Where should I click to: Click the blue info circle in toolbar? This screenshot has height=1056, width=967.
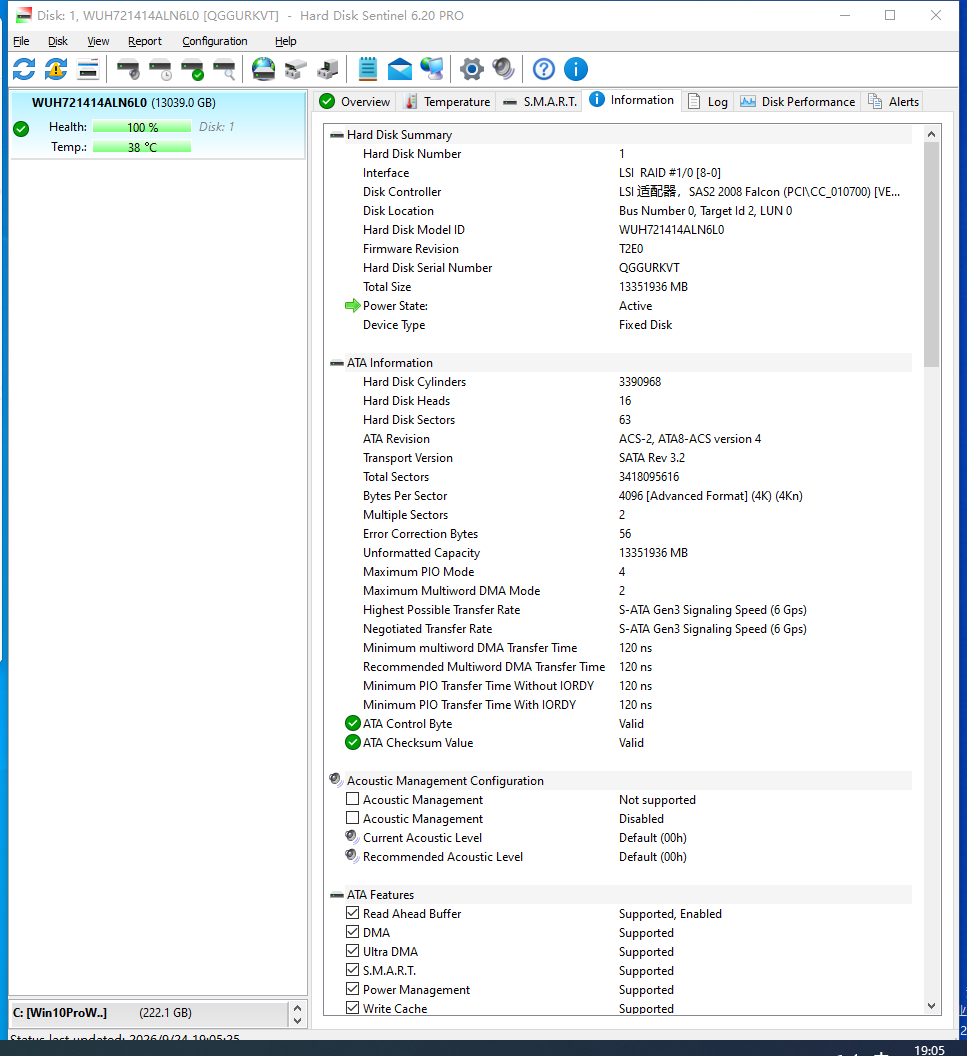pos(576,69)
